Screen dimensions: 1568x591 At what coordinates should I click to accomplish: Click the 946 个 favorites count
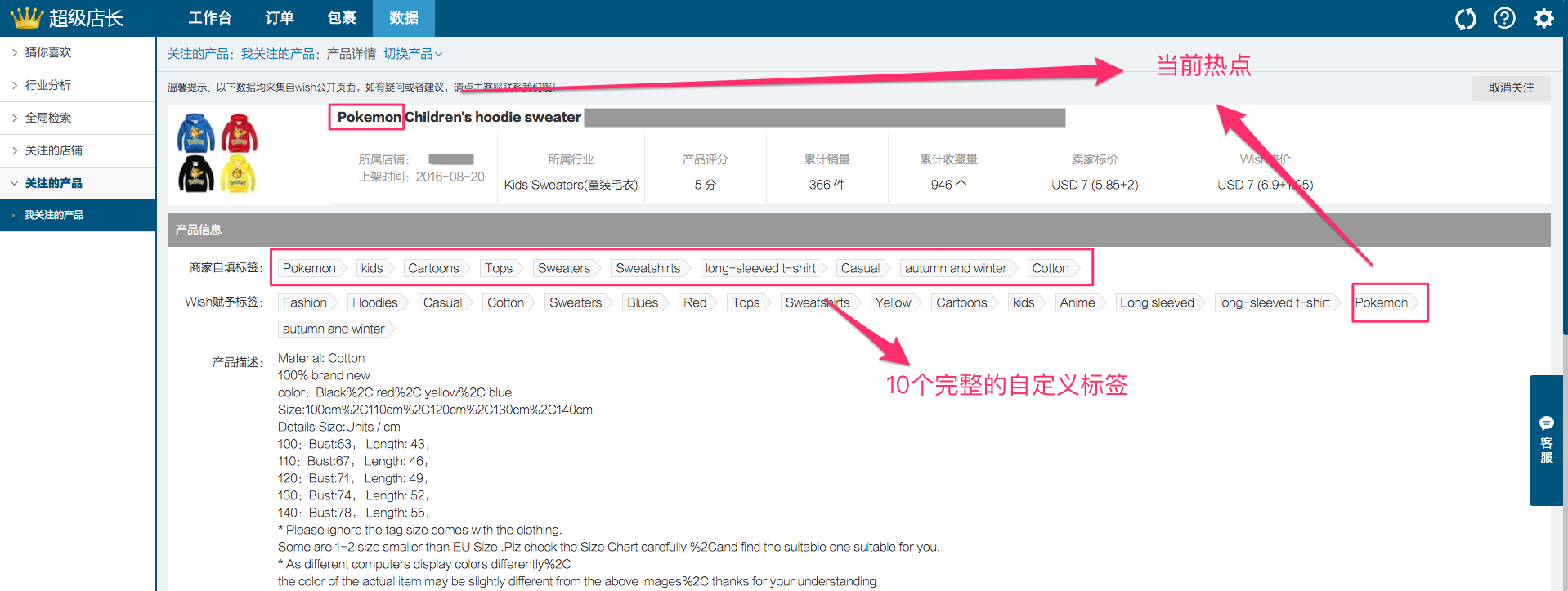coord(948,185)
